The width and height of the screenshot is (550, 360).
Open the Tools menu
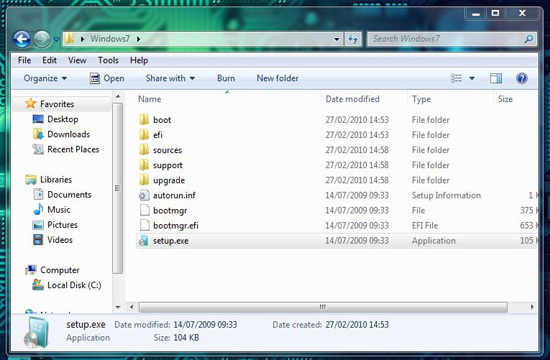108,60
